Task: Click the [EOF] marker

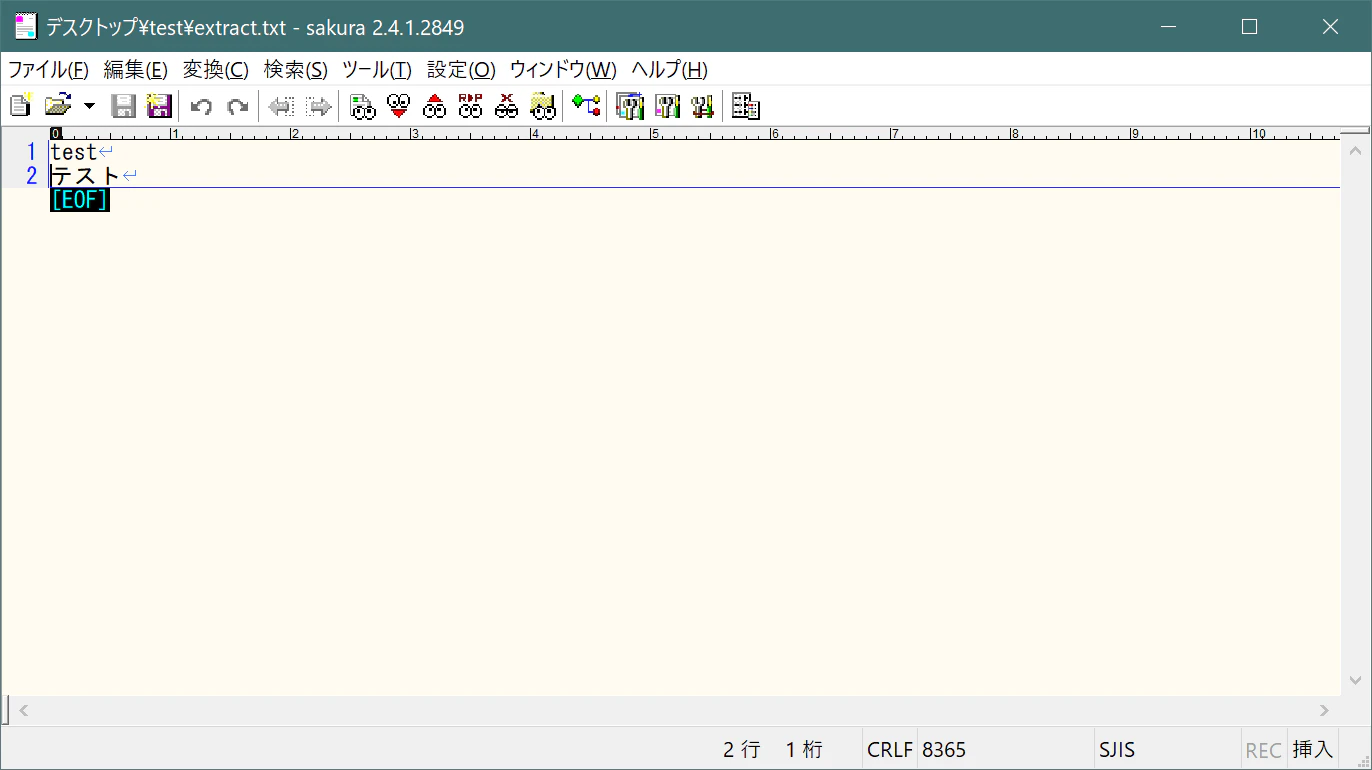Action: click(x=79, y=200)
